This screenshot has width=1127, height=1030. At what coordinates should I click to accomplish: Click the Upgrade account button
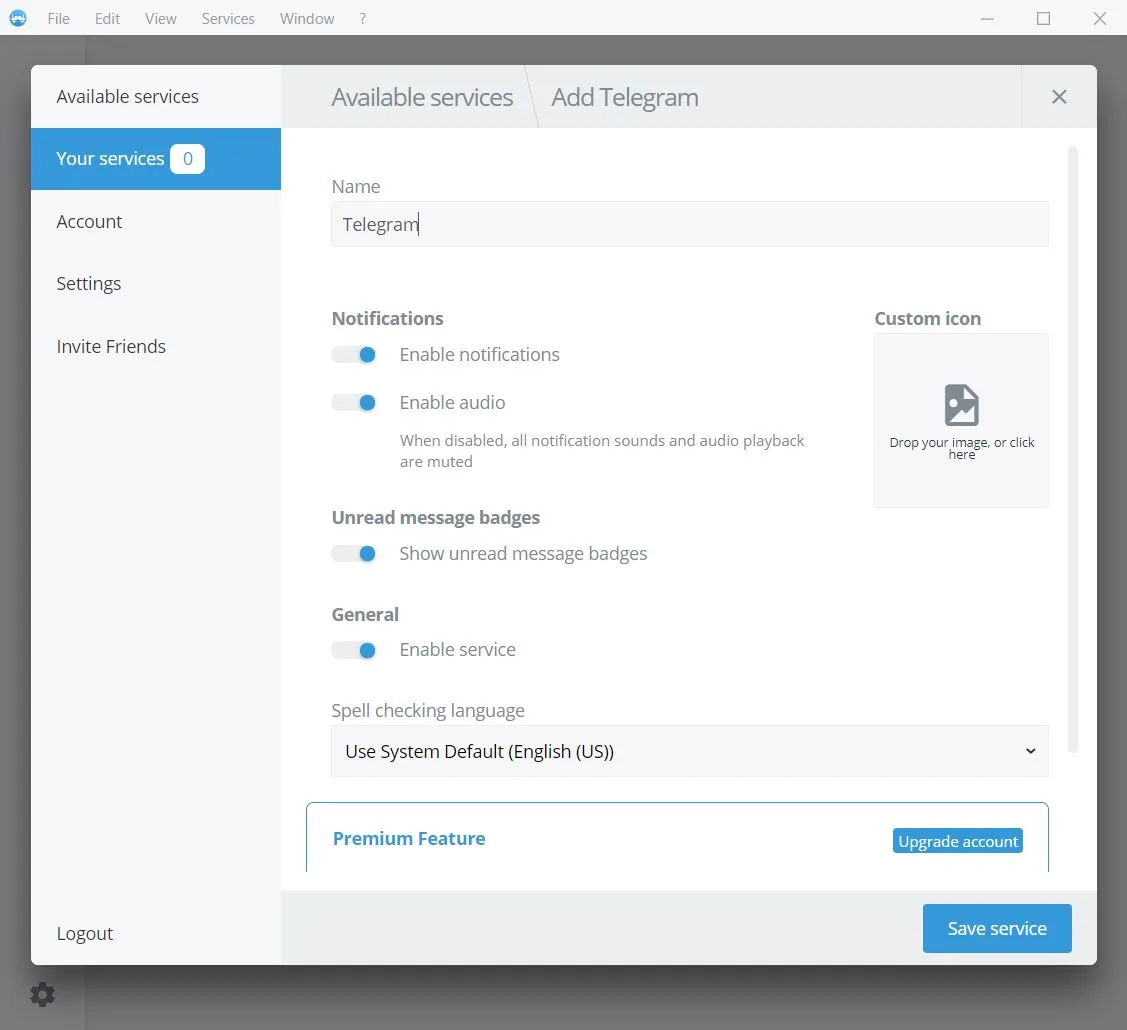pyautogui.click(x=957, y=841)
